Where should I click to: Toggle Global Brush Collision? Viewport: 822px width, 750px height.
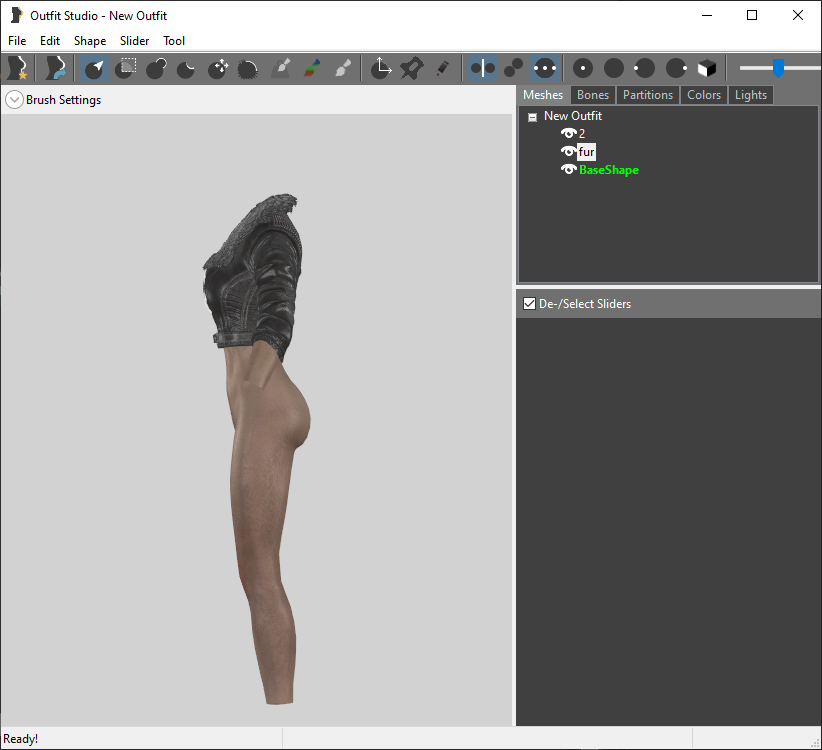[545, 68]
